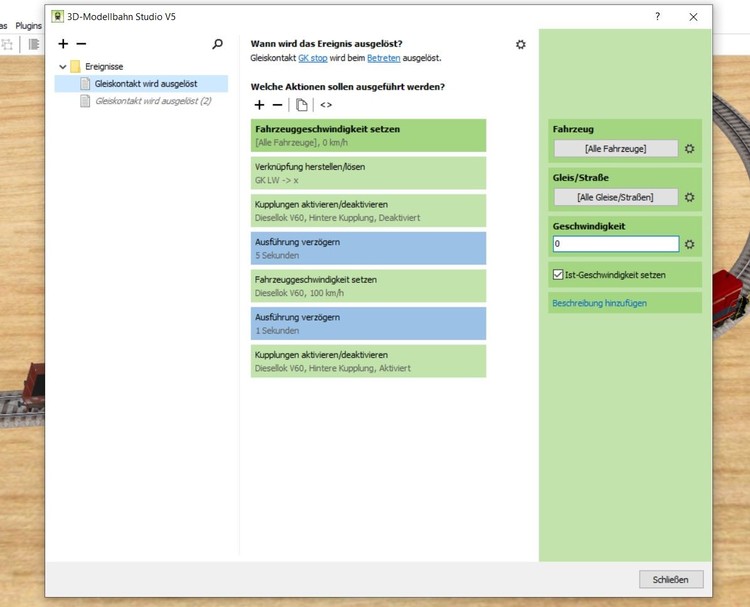Select Fahrzeuggeschwindigkeit setzen Diesellok V60, 100 km/h
The image size is (750, 607).
(x=368, y=286)
